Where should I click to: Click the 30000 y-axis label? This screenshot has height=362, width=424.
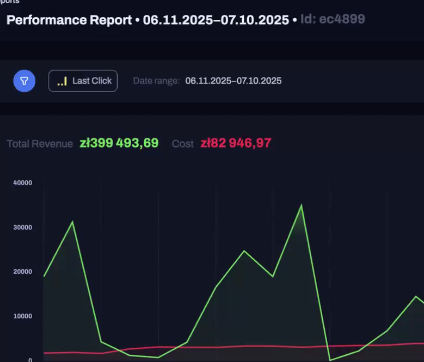point(23,227)
